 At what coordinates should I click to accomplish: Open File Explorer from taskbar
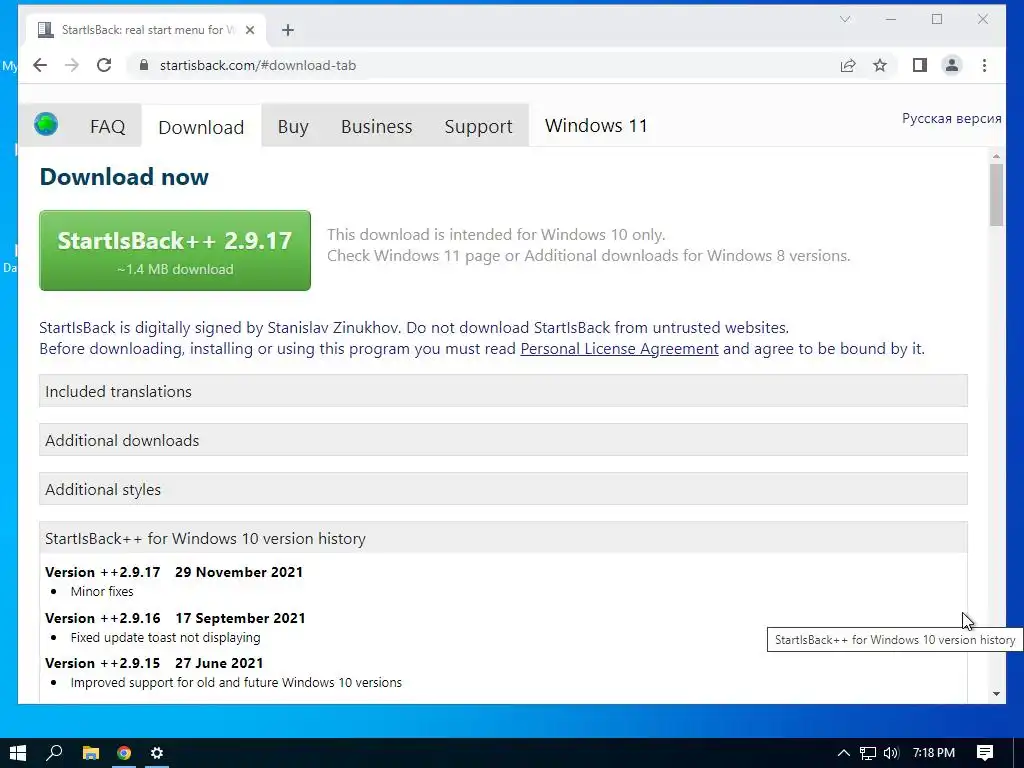coord(90,753)
